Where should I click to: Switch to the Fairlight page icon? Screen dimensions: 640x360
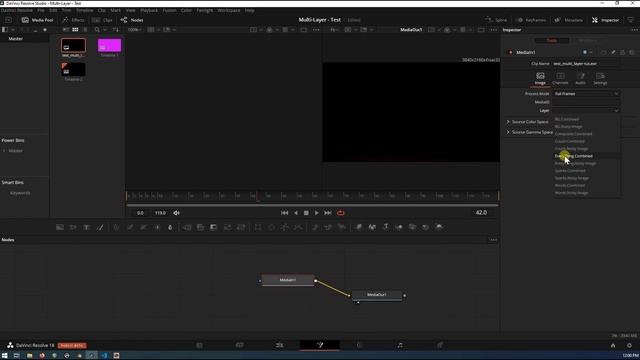(400, 345)
